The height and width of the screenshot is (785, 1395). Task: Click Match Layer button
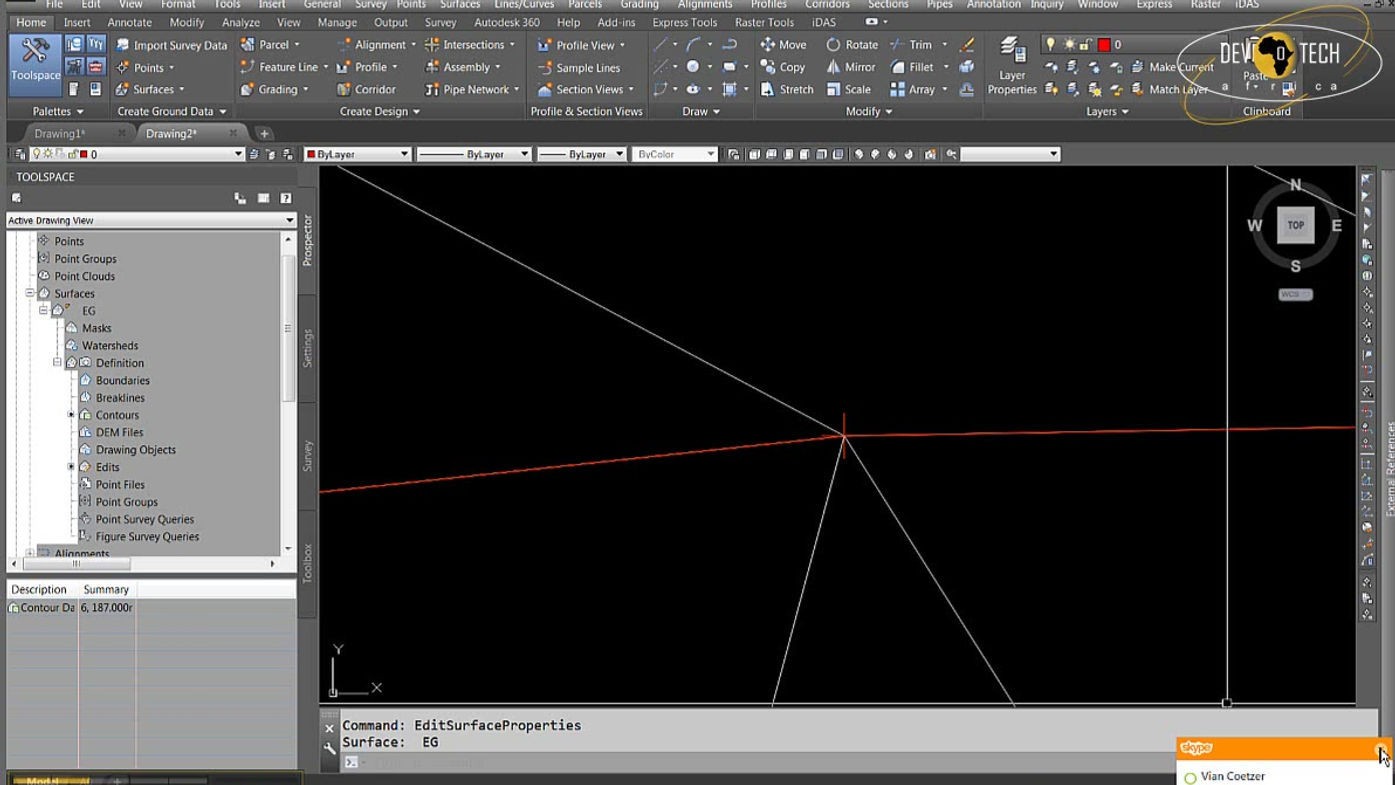(x=1170, y=90)
